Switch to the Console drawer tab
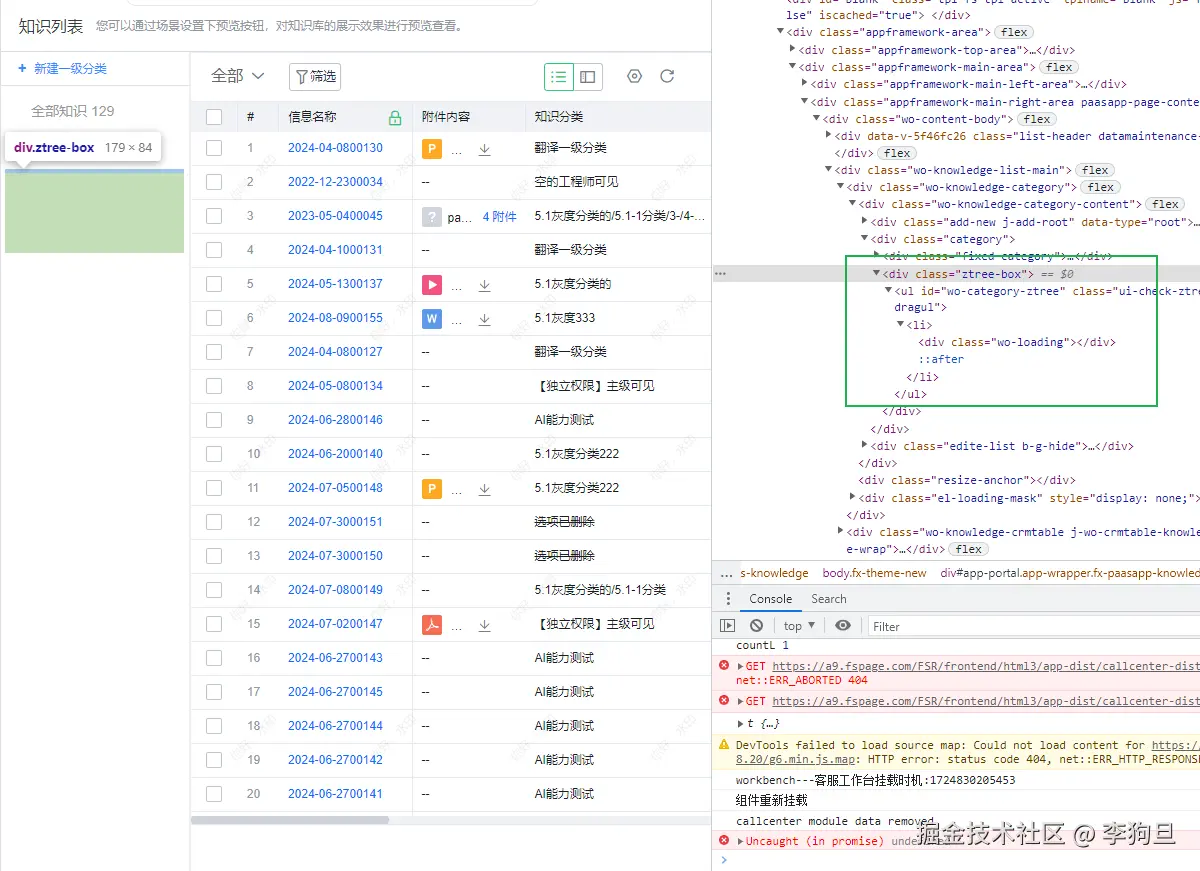This screenshot has height=871, width=1200. tap(771, 599)
